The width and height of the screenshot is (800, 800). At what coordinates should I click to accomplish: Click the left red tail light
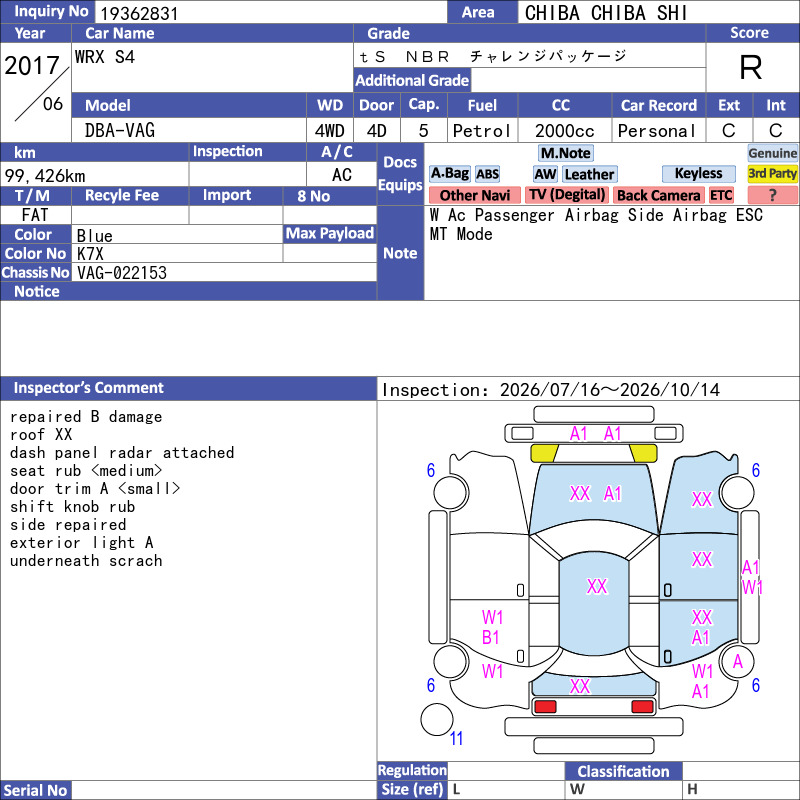click(545, 707)
